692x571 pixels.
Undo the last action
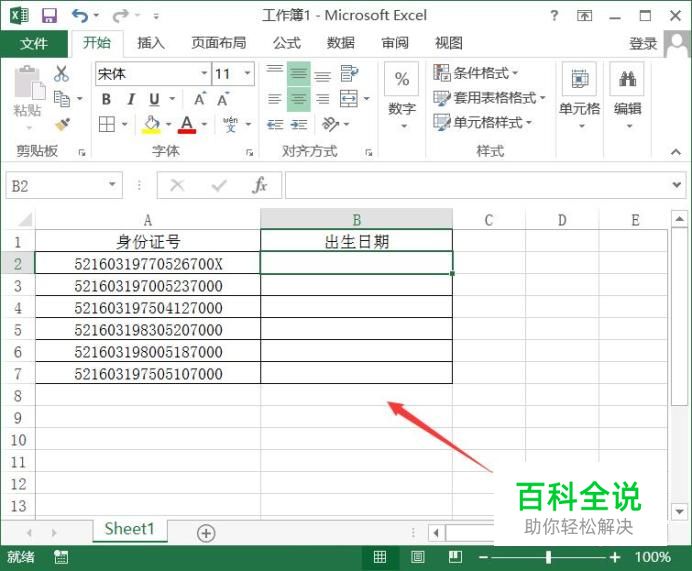(80, 16)
